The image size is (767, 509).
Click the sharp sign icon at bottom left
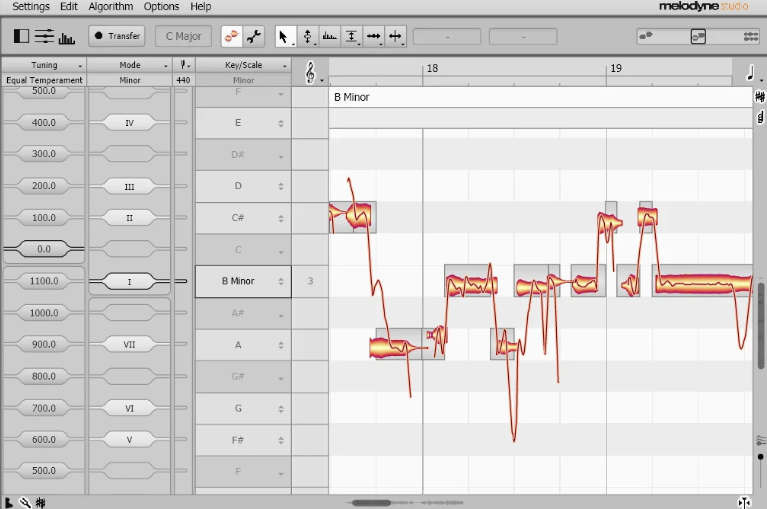click(41, 502)
